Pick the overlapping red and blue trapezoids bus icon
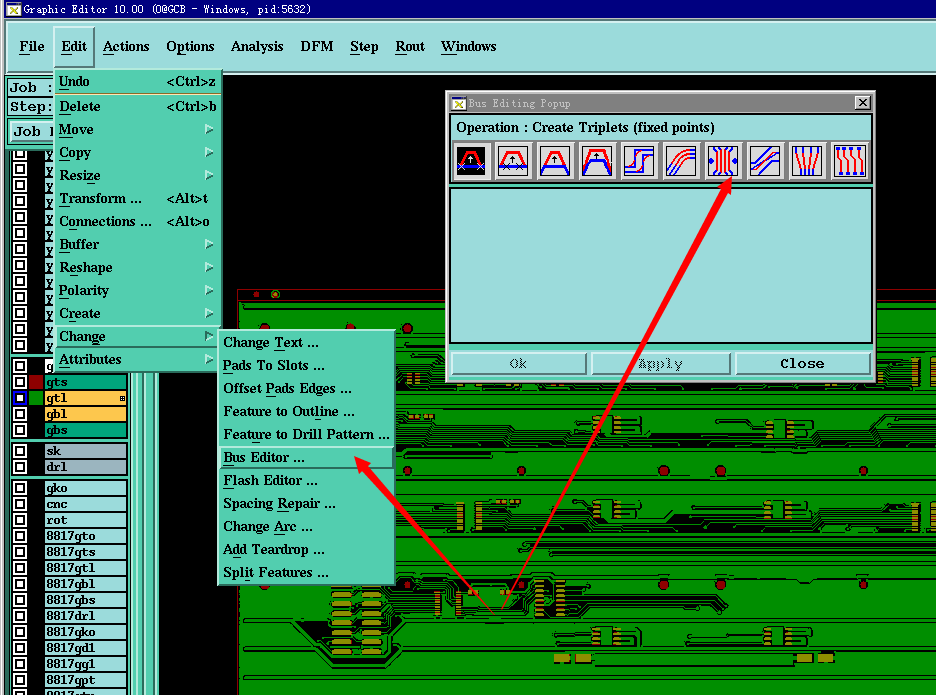This screenshot has height=695, width=936. 597,161
